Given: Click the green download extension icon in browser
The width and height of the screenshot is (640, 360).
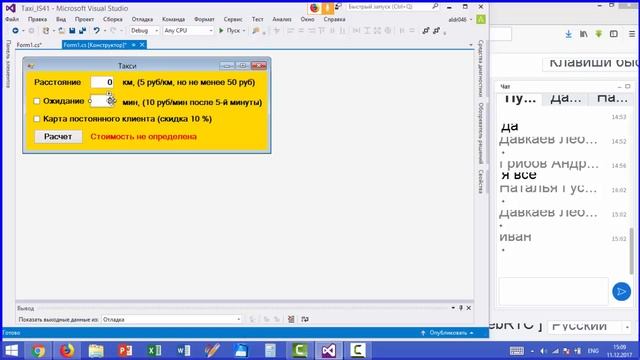Looking at the screenshot, I should [x=599, y=34].
